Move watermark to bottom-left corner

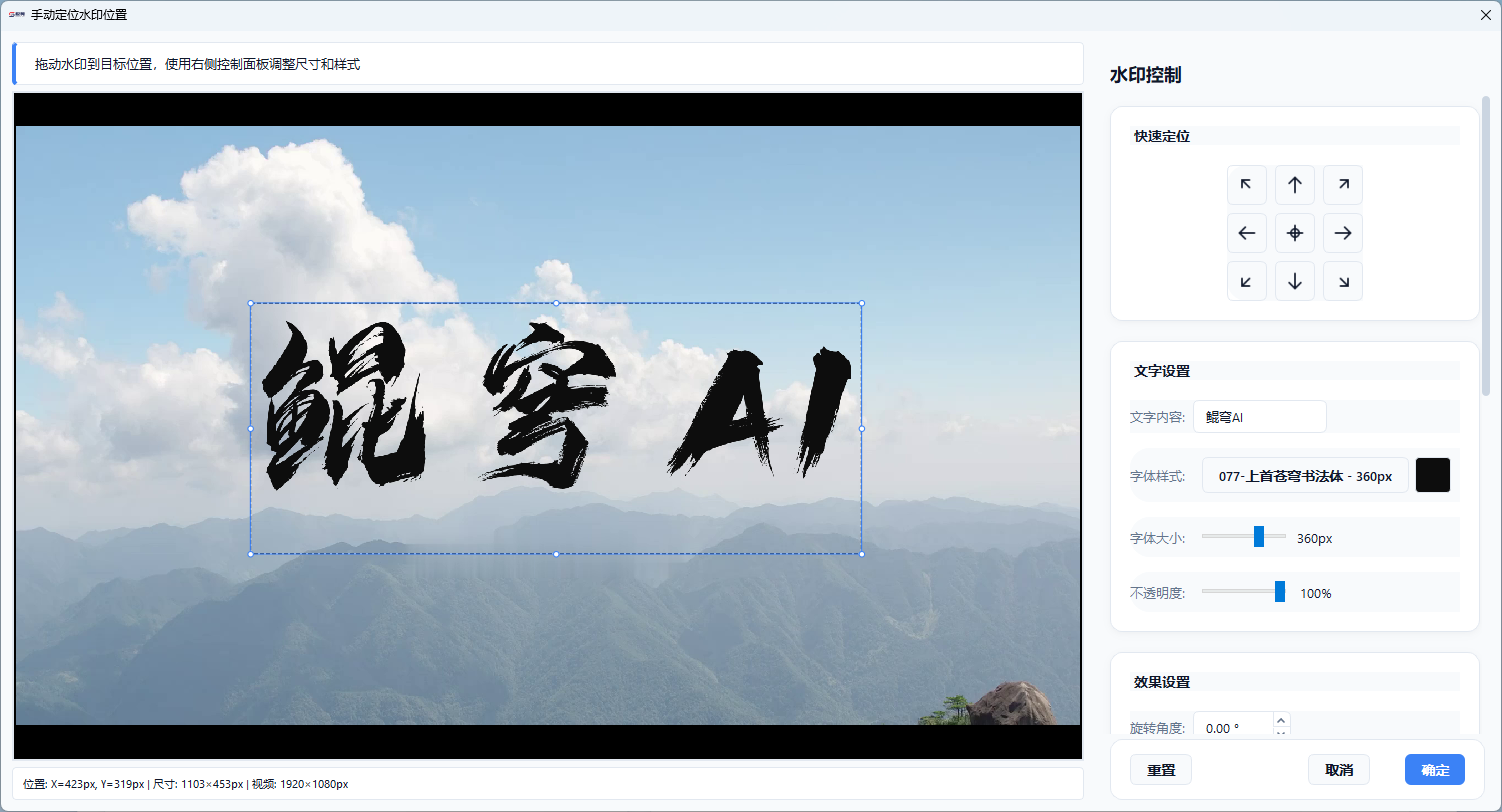(x=1247, y=280)
